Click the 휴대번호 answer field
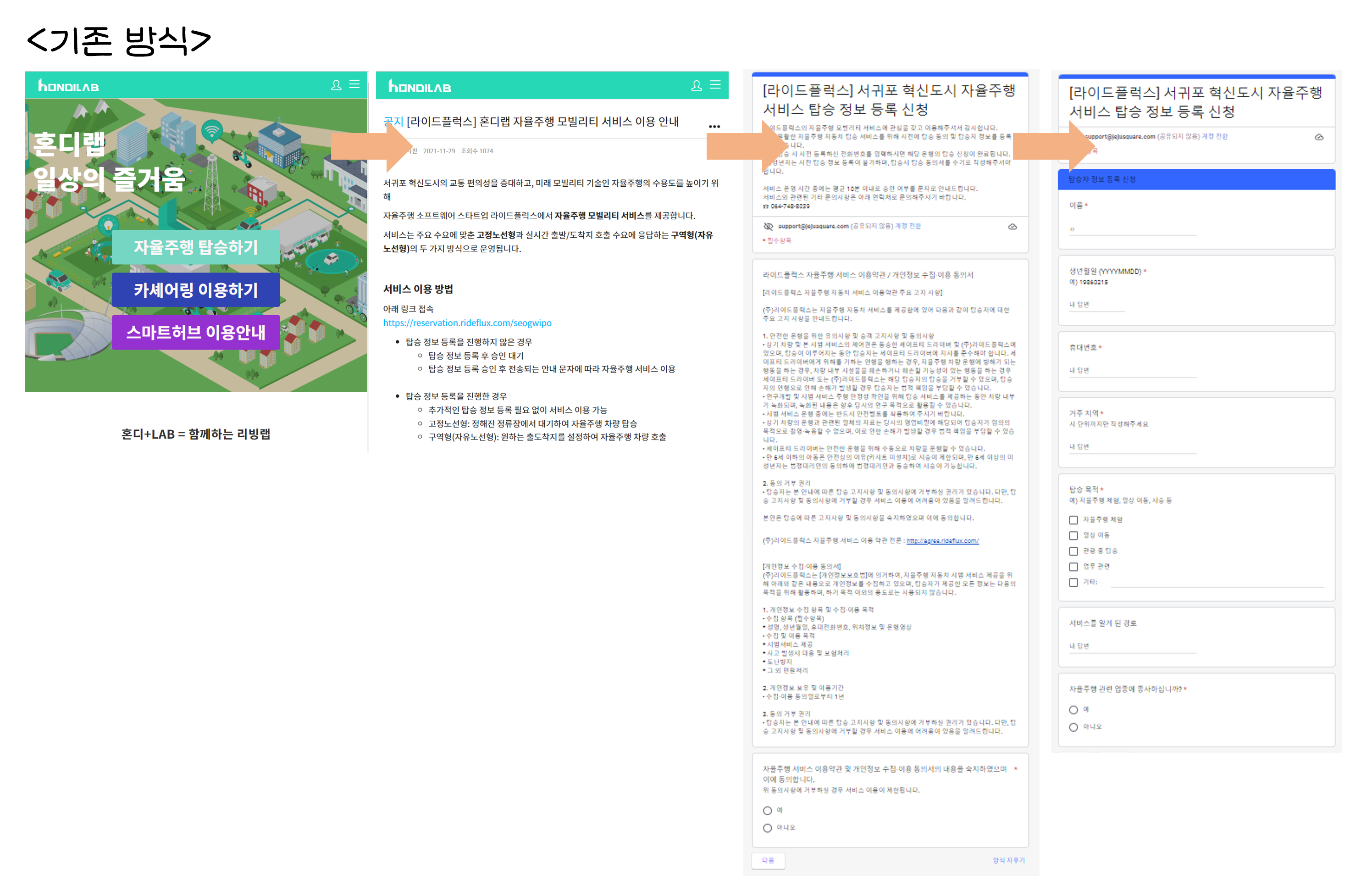The image size is (1372, 896). (1133, 371)
